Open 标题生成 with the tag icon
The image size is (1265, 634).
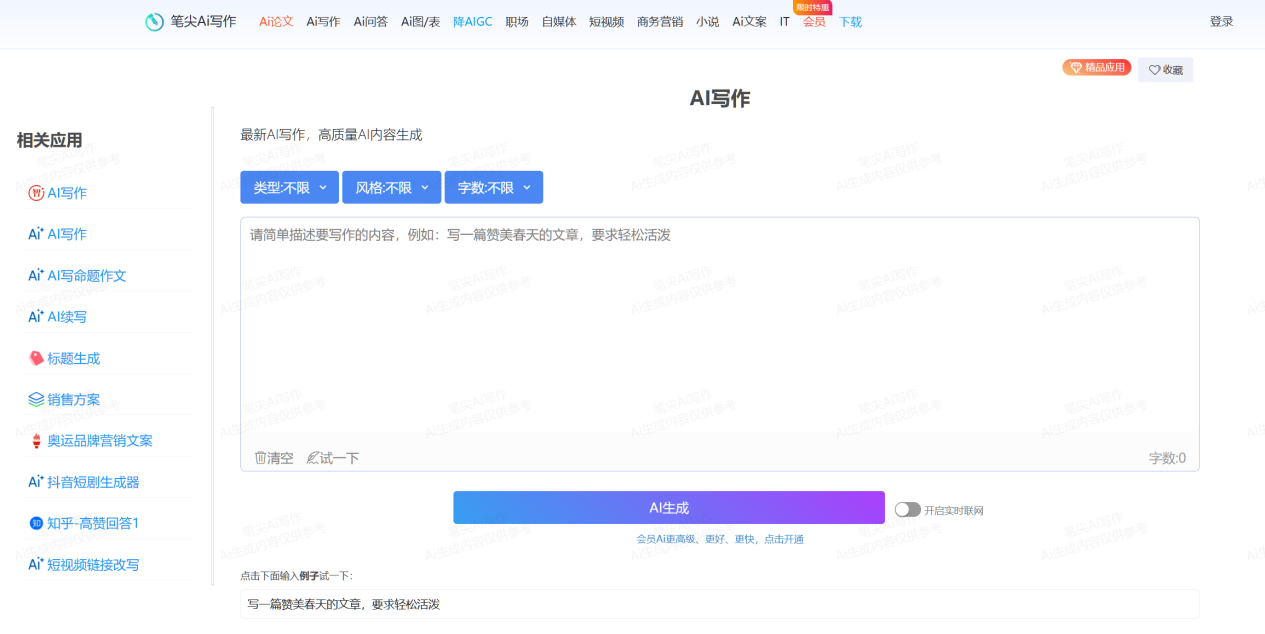pos(37,358)
